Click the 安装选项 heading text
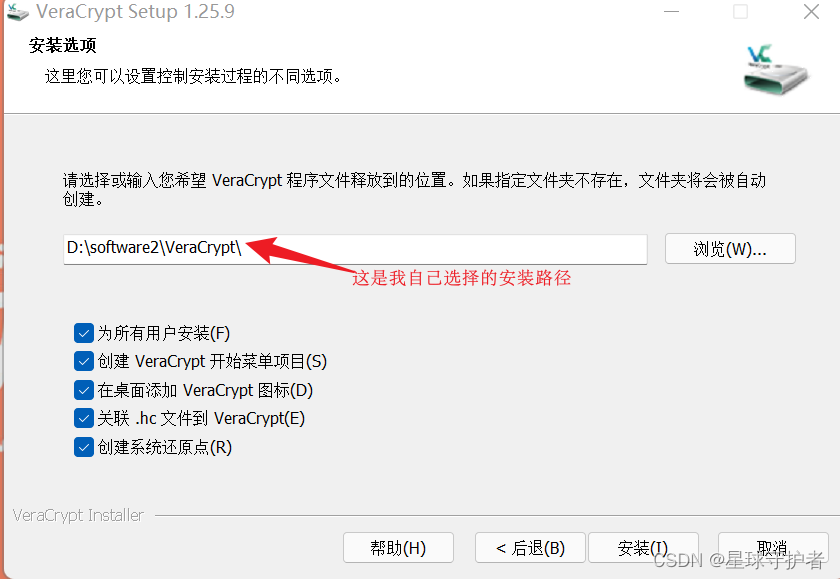840x579 pixels. [63, 46]
